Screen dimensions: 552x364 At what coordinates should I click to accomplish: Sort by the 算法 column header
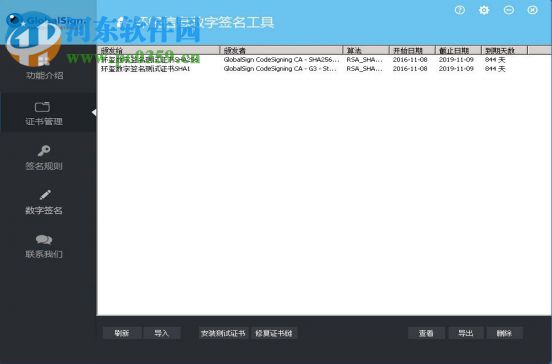[x=366, y=50]
